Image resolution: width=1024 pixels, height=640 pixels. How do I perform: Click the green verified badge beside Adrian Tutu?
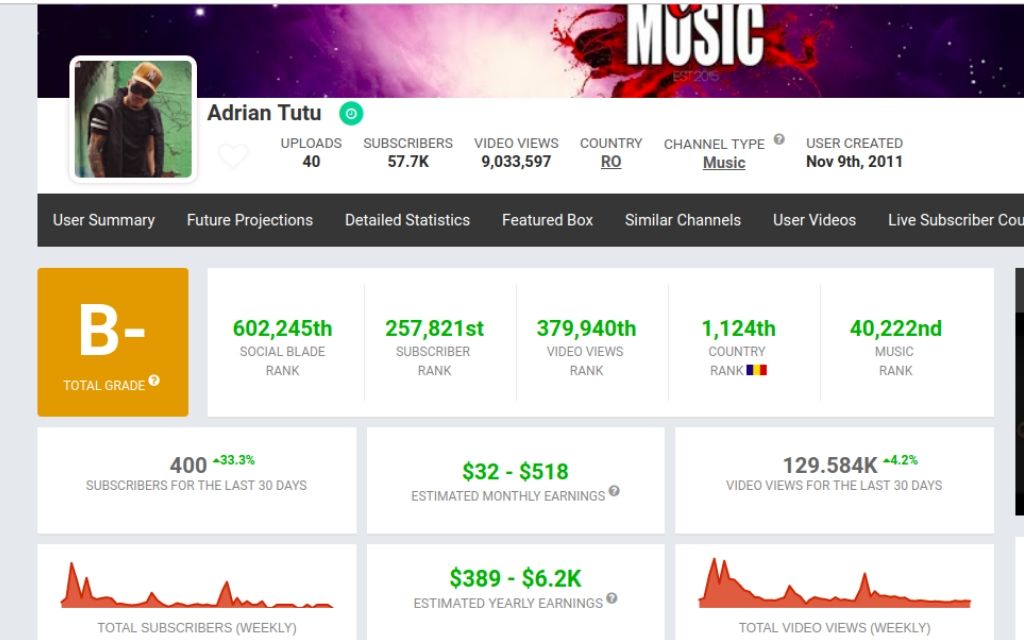[x=350, y=114]
